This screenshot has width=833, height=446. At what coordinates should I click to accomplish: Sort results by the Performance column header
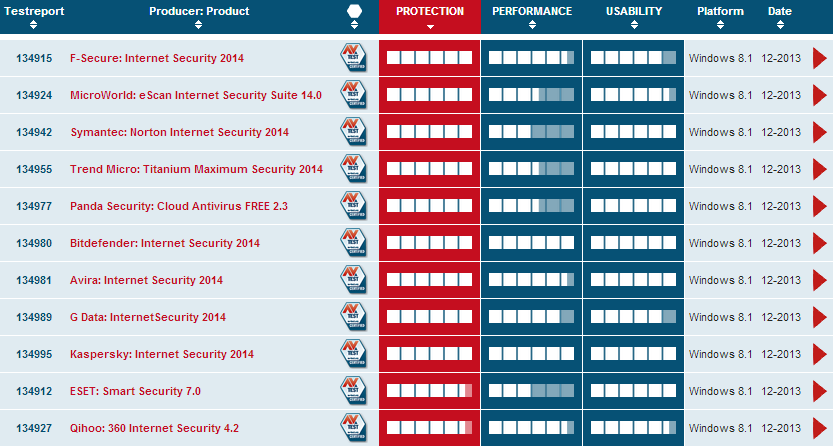click(532, 12)
